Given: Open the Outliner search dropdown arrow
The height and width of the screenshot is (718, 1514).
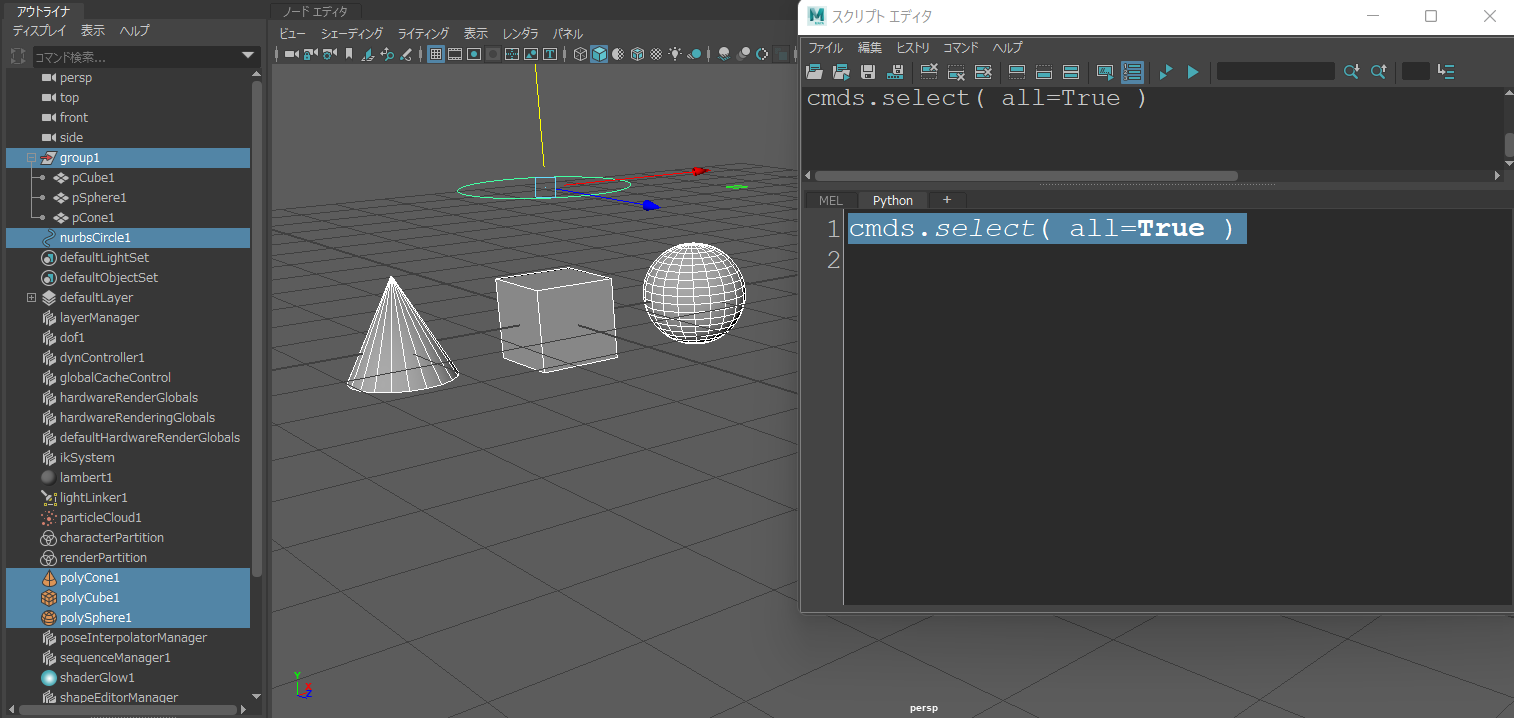Looking at the screenshot, I should click(x=248, y=56).
